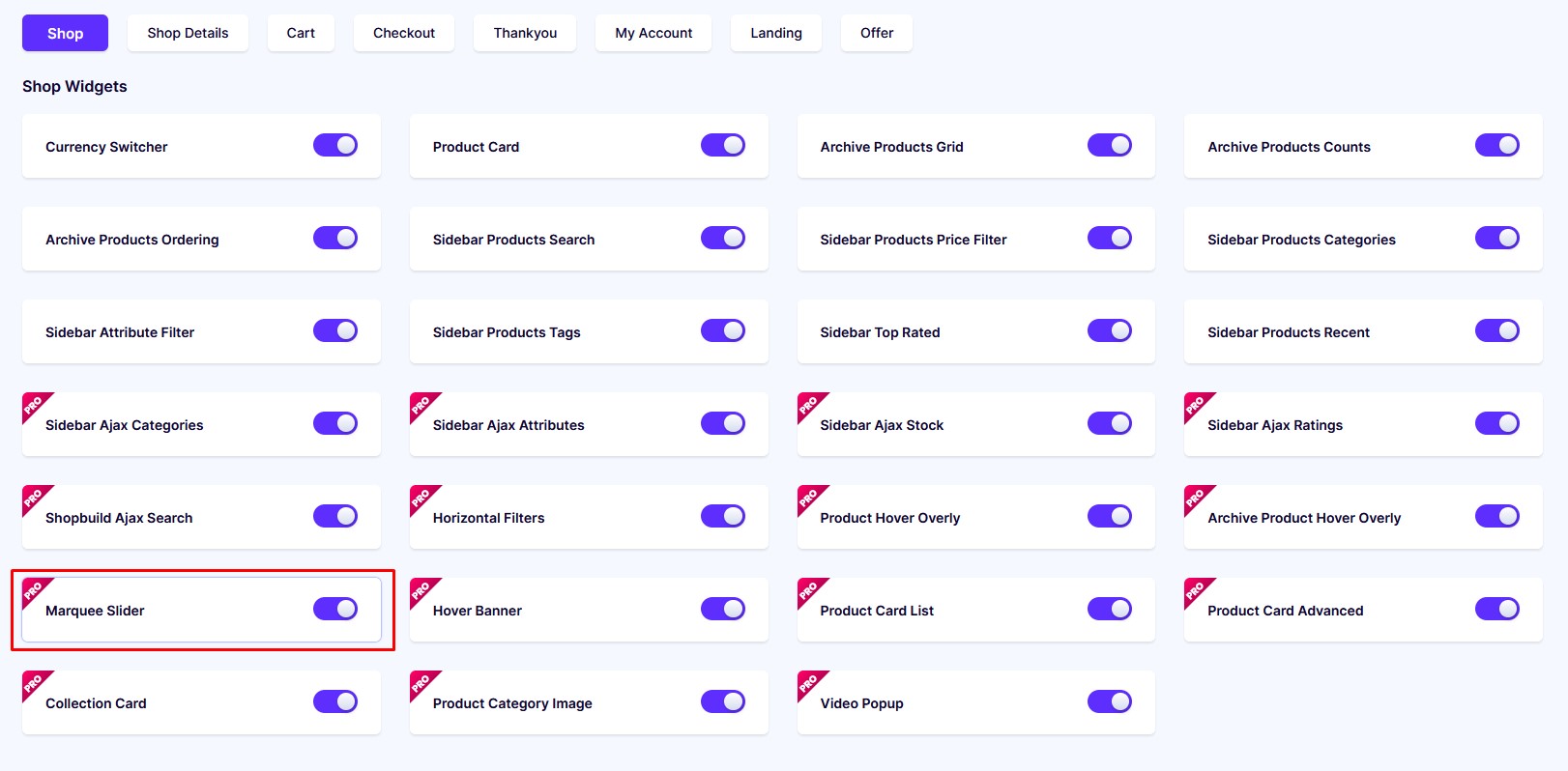Disable Sidebar Products Price Filter toggle
The width and height of the screenshot is (1568, 771).
[1110, 238]
